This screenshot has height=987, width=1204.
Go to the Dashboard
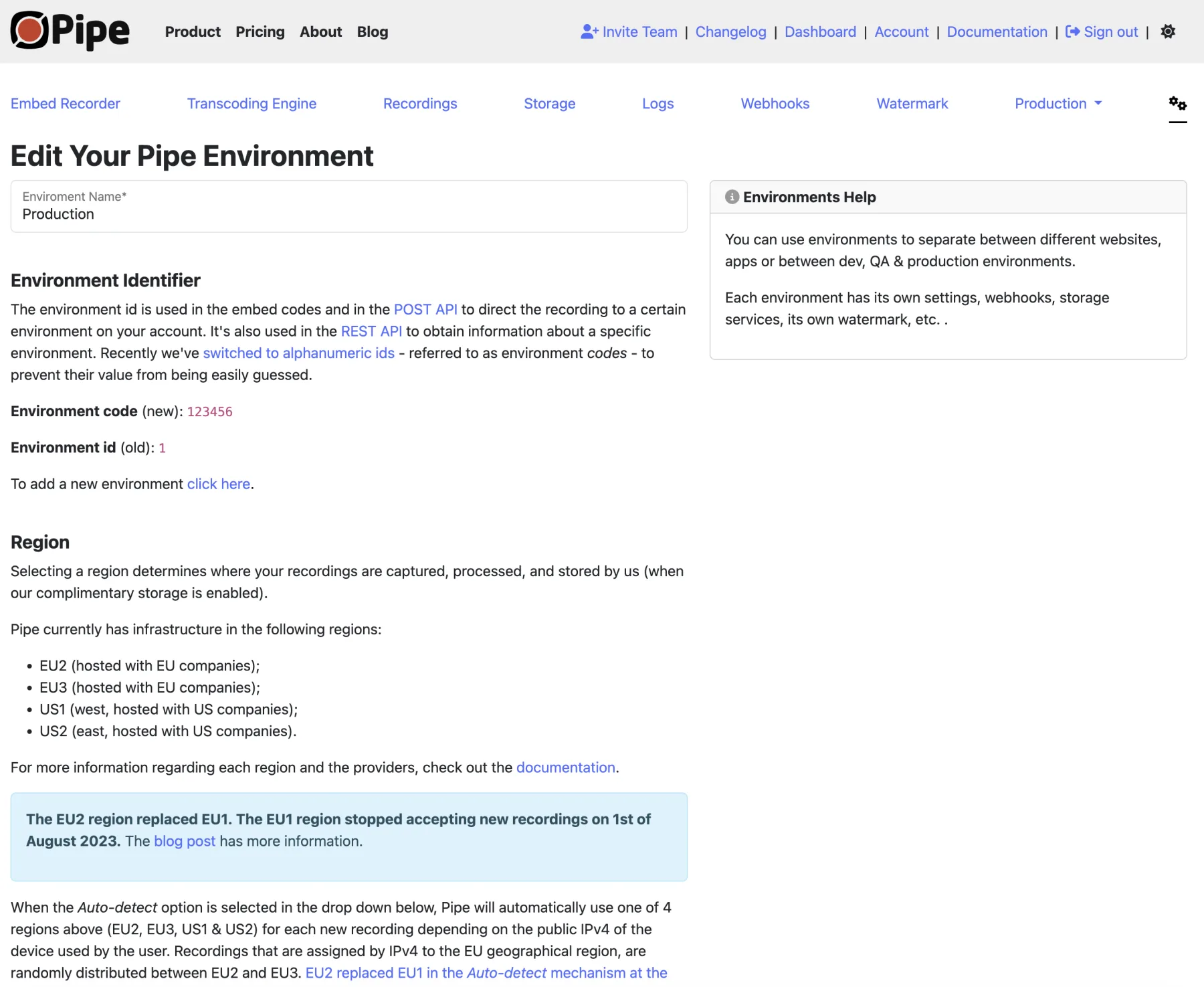tap(820, 31)
